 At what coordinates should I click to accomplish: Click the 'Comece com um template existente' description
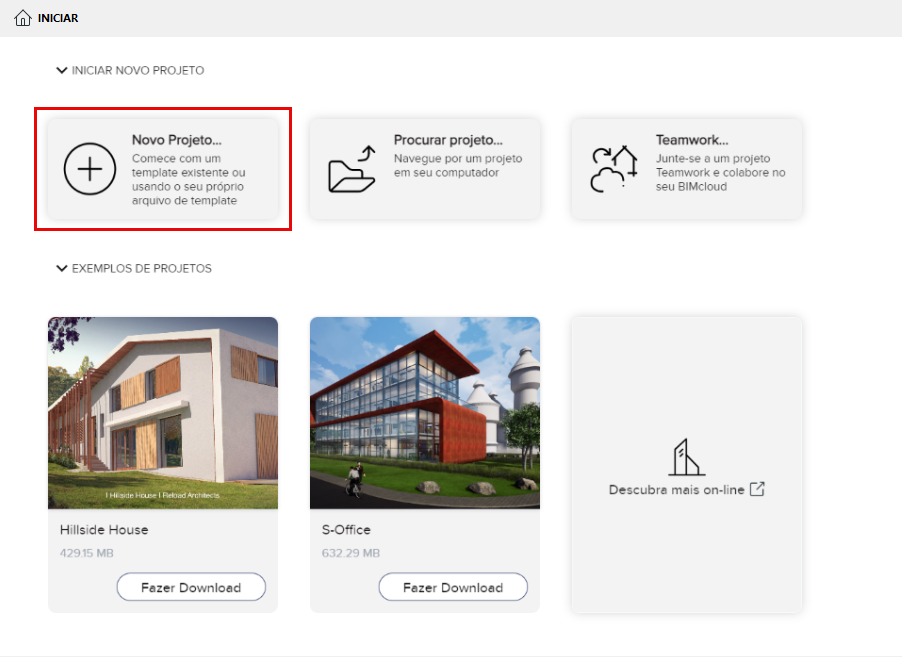point(189,179)
